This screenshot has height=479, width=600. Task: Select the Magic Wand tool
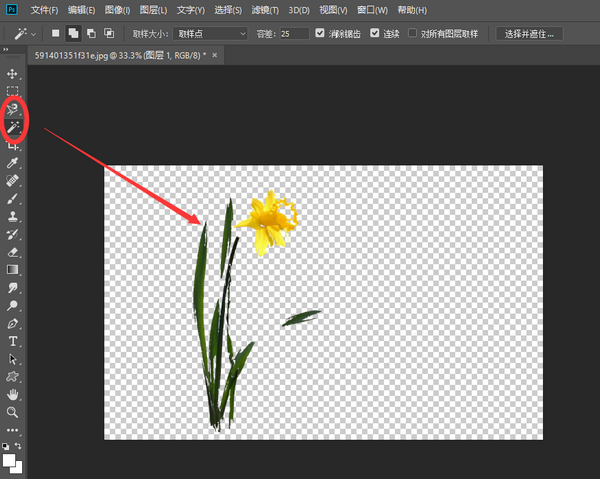coord(13,128)
